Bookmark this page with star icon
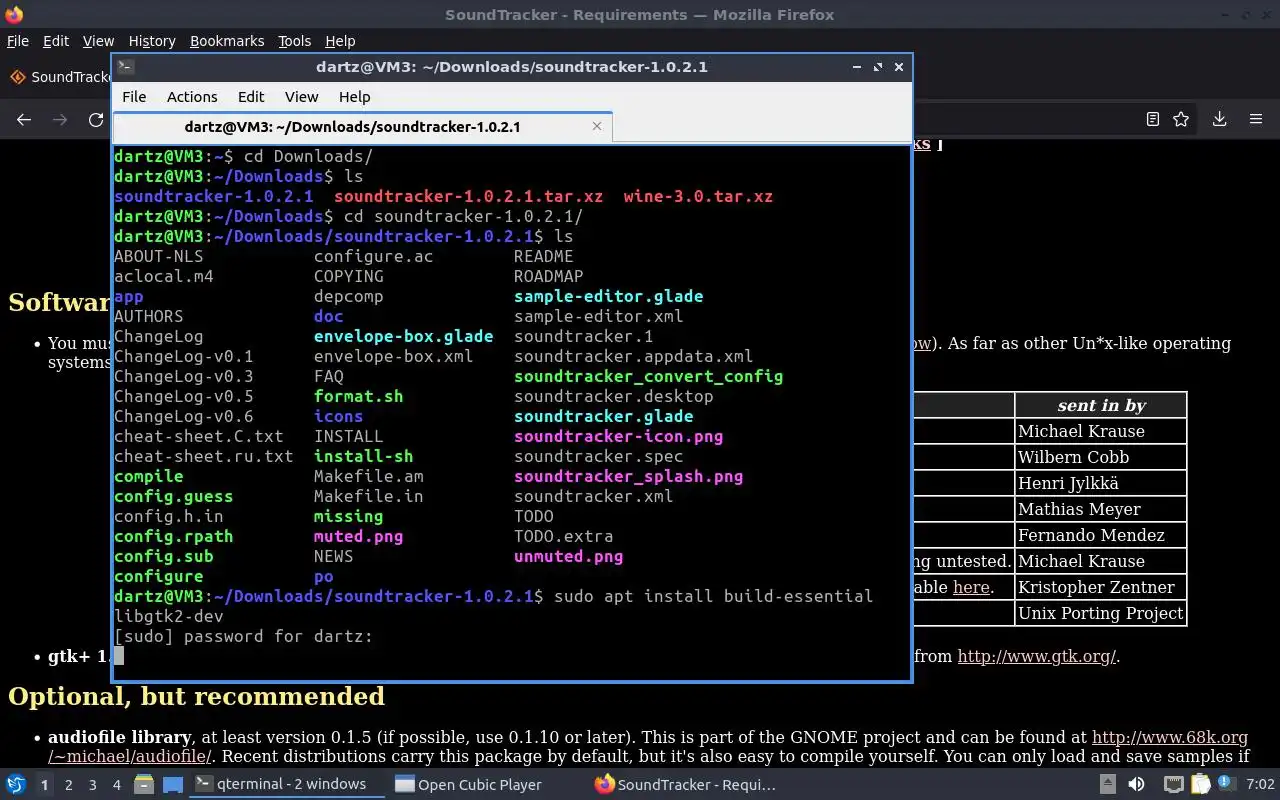The width and height of the screenshot is (1280, 800). [1181, 119]
